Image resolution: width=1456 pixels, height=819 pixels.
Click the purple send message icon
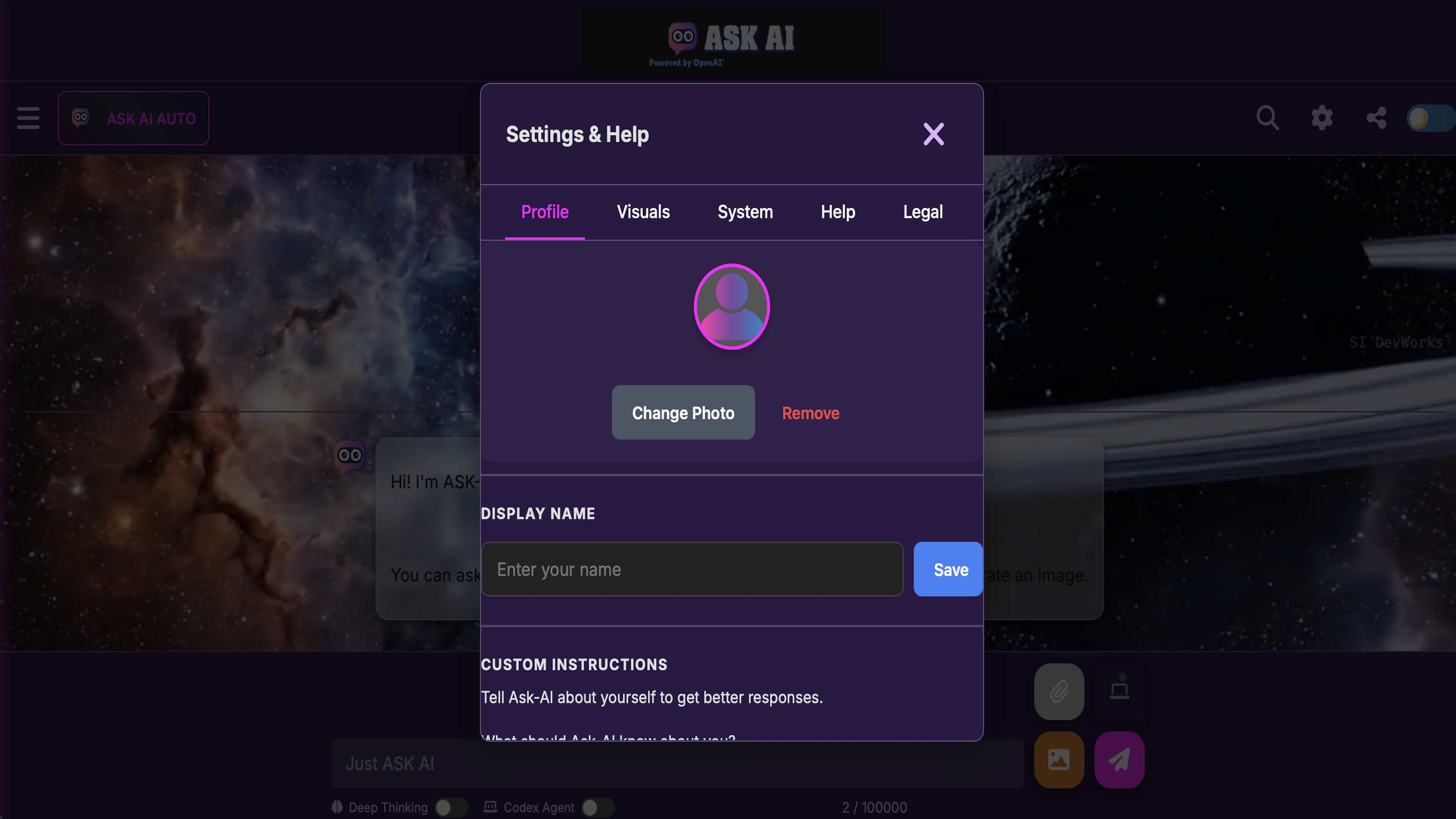(1119, 759)
